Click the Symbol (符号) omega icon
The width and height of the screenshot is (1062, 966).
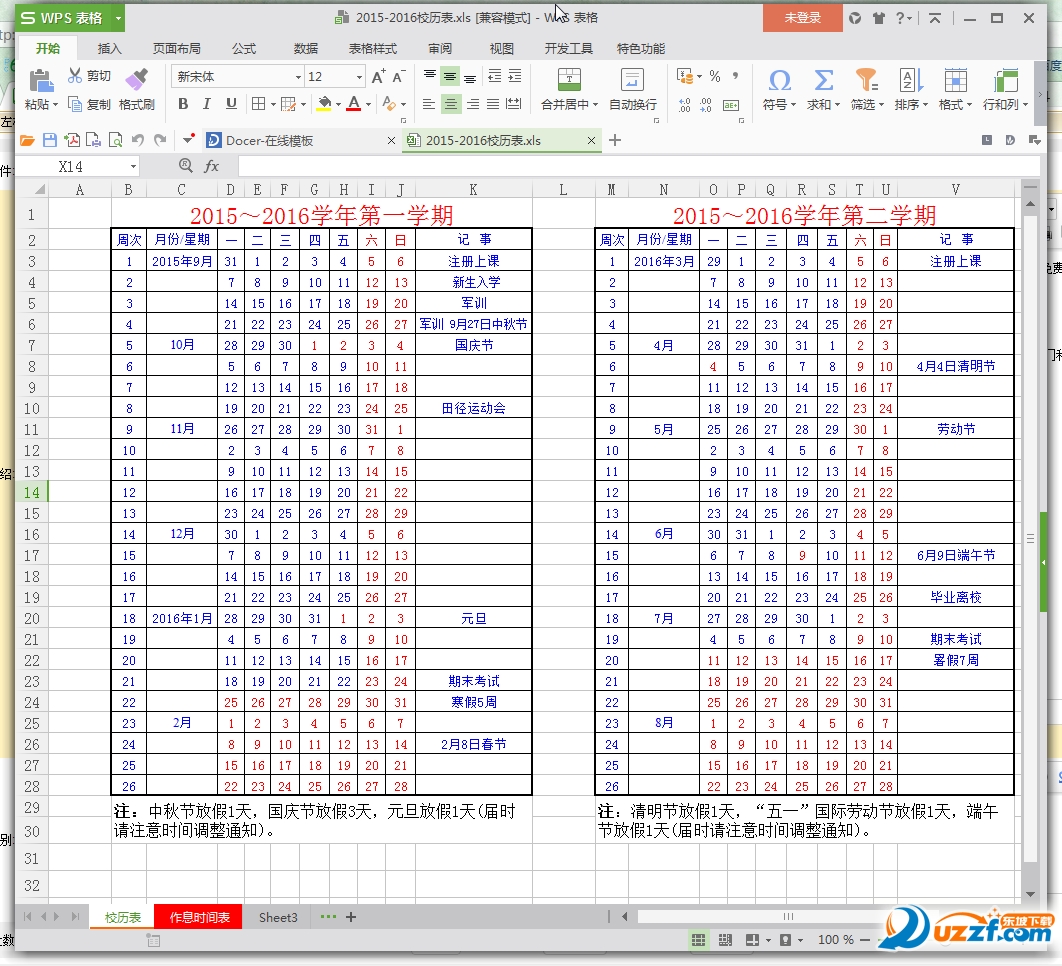(780, 81)
